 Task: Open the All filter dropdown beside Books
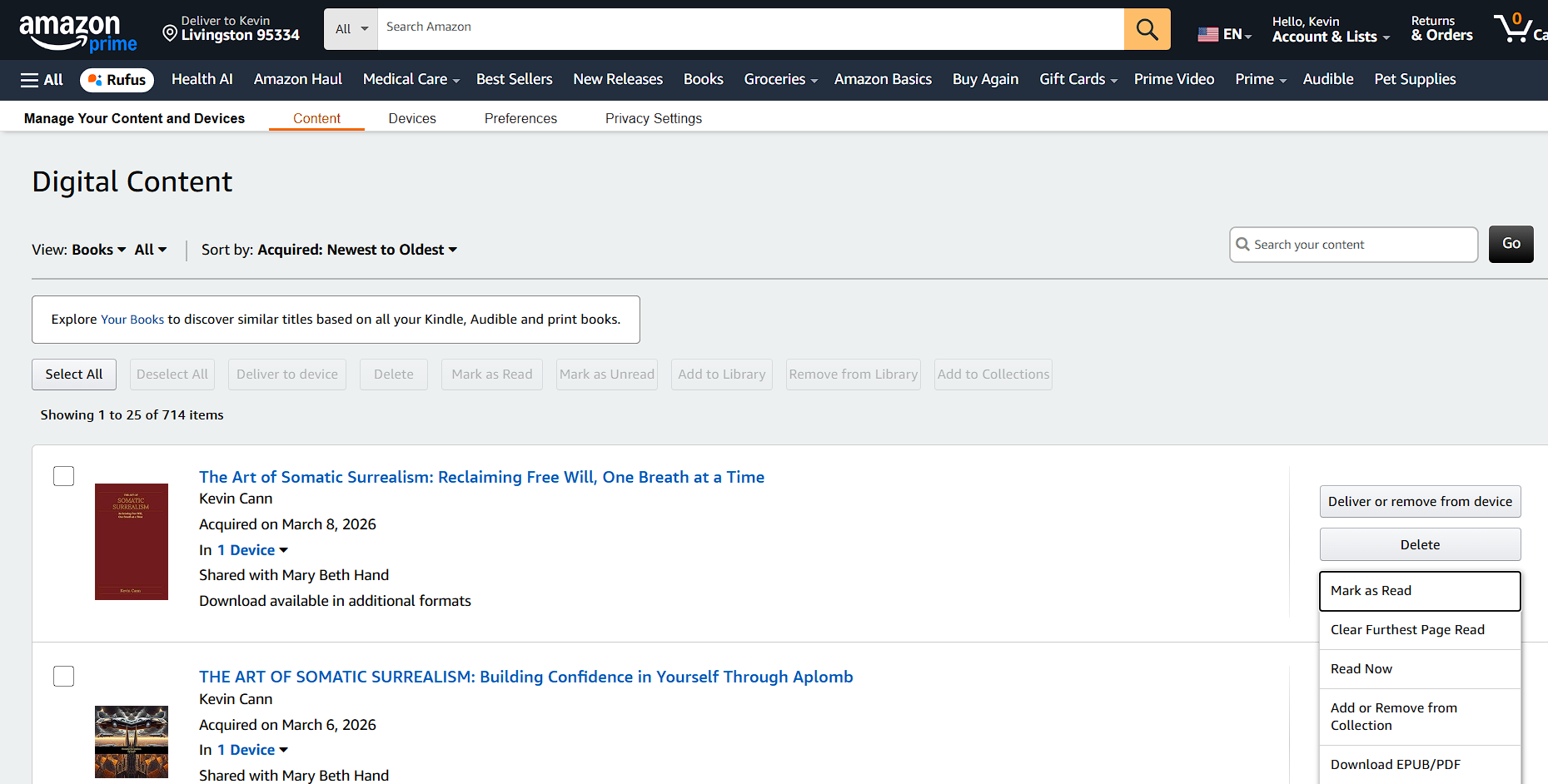click(x=151, y=250)
